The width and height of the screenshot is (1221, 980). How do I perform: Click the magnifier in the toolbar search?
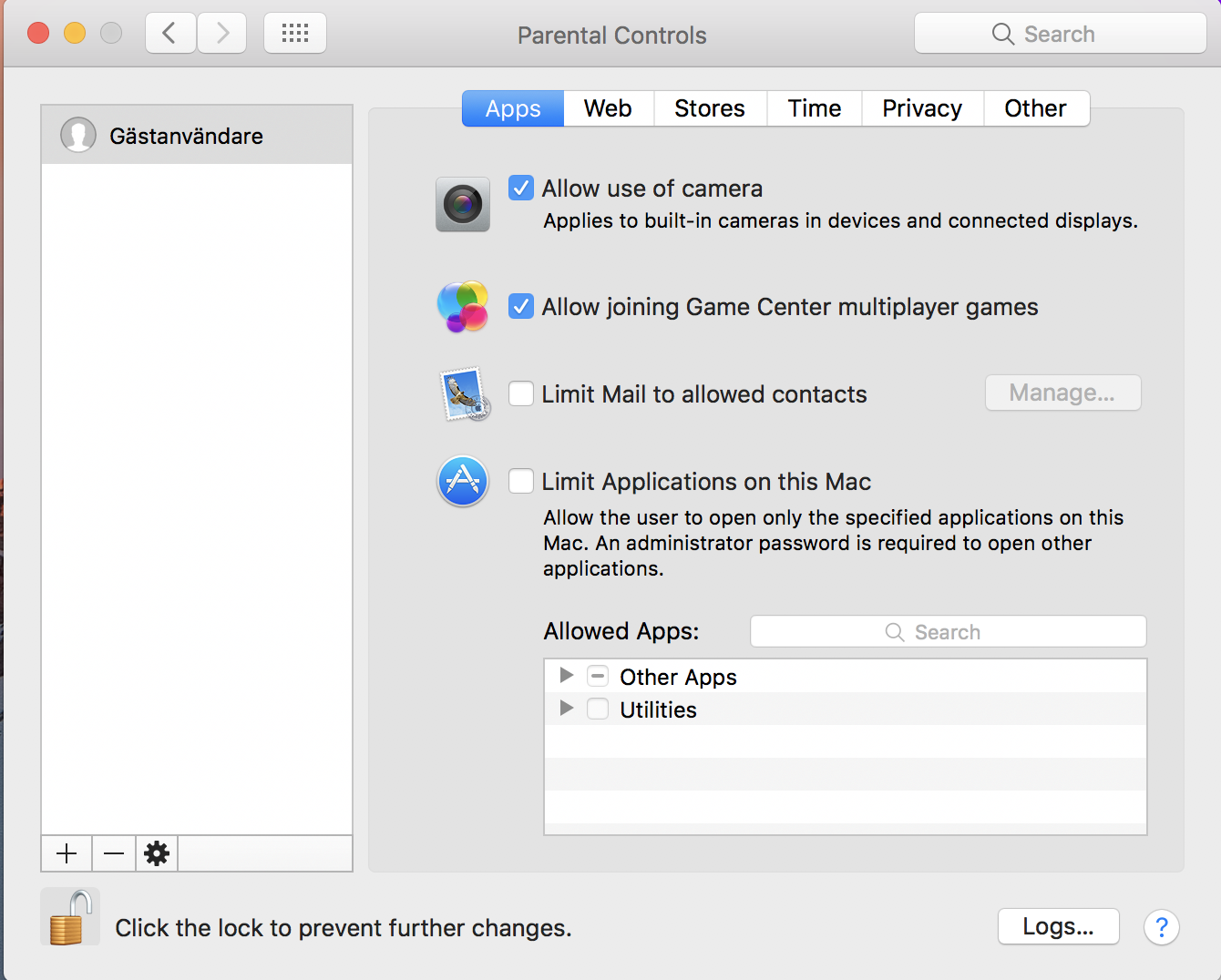click(1002, 34)
